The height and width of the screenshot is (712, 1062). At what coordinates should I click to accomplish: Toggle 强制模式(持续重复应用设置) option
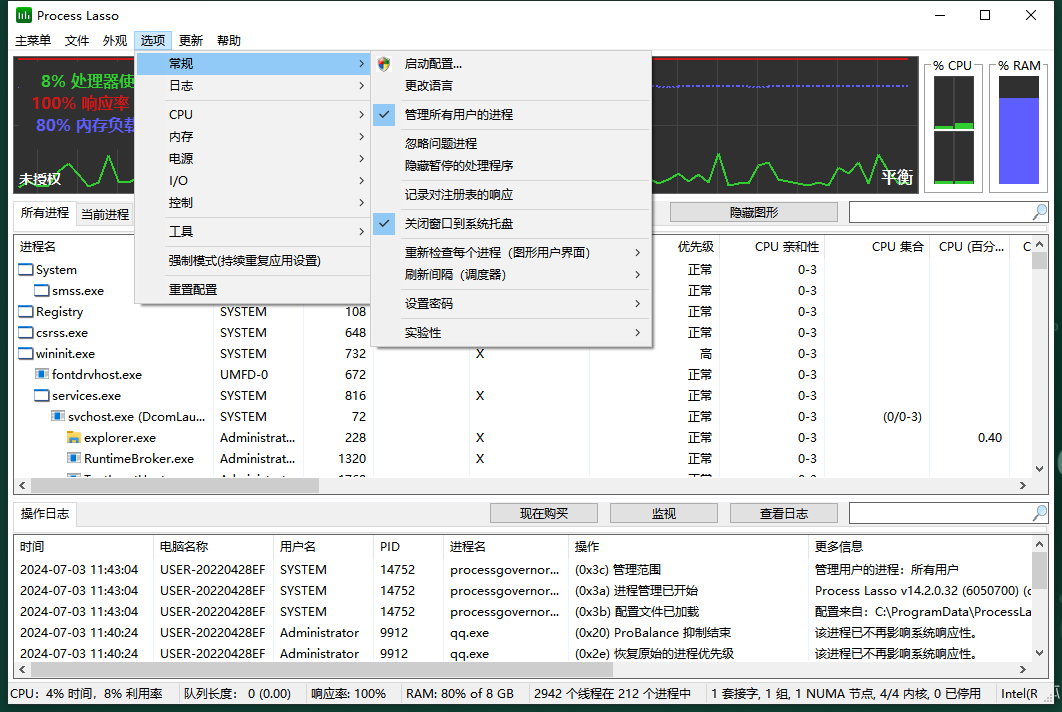(253, 261)
